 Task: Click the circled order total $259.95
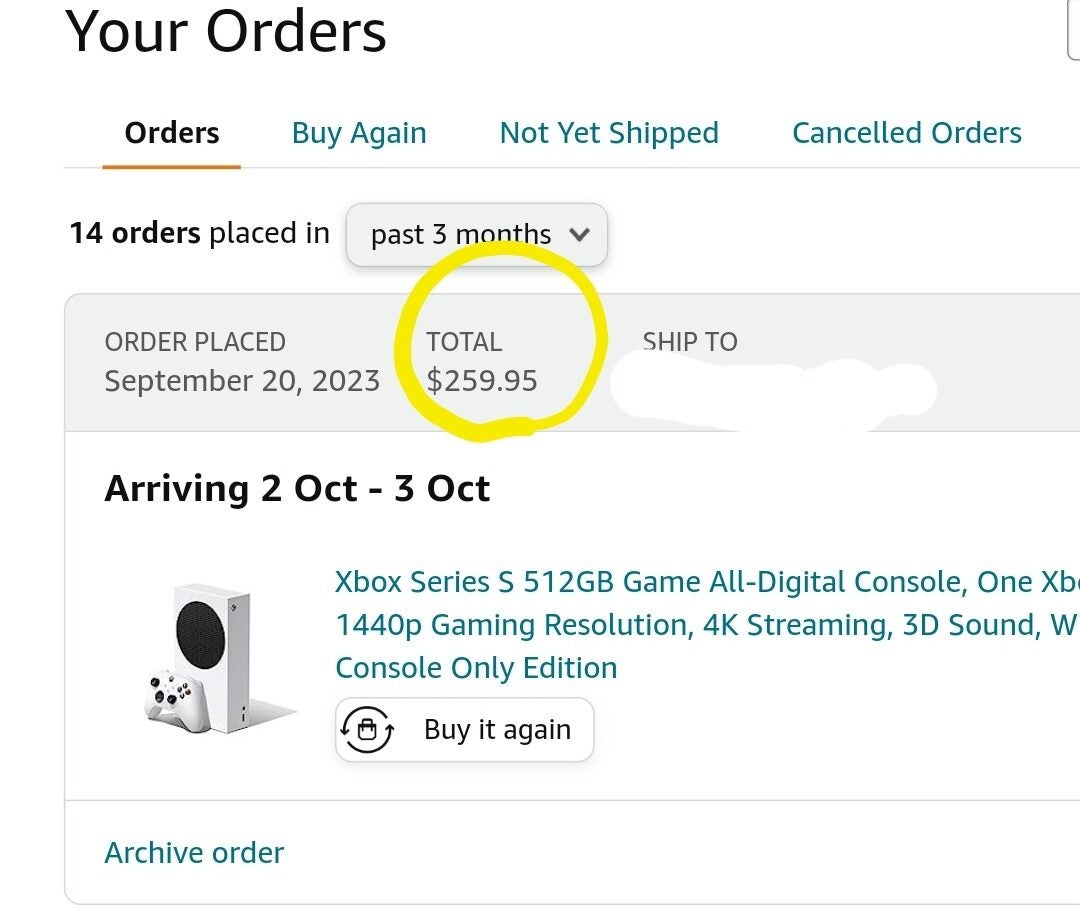point(483,380)
